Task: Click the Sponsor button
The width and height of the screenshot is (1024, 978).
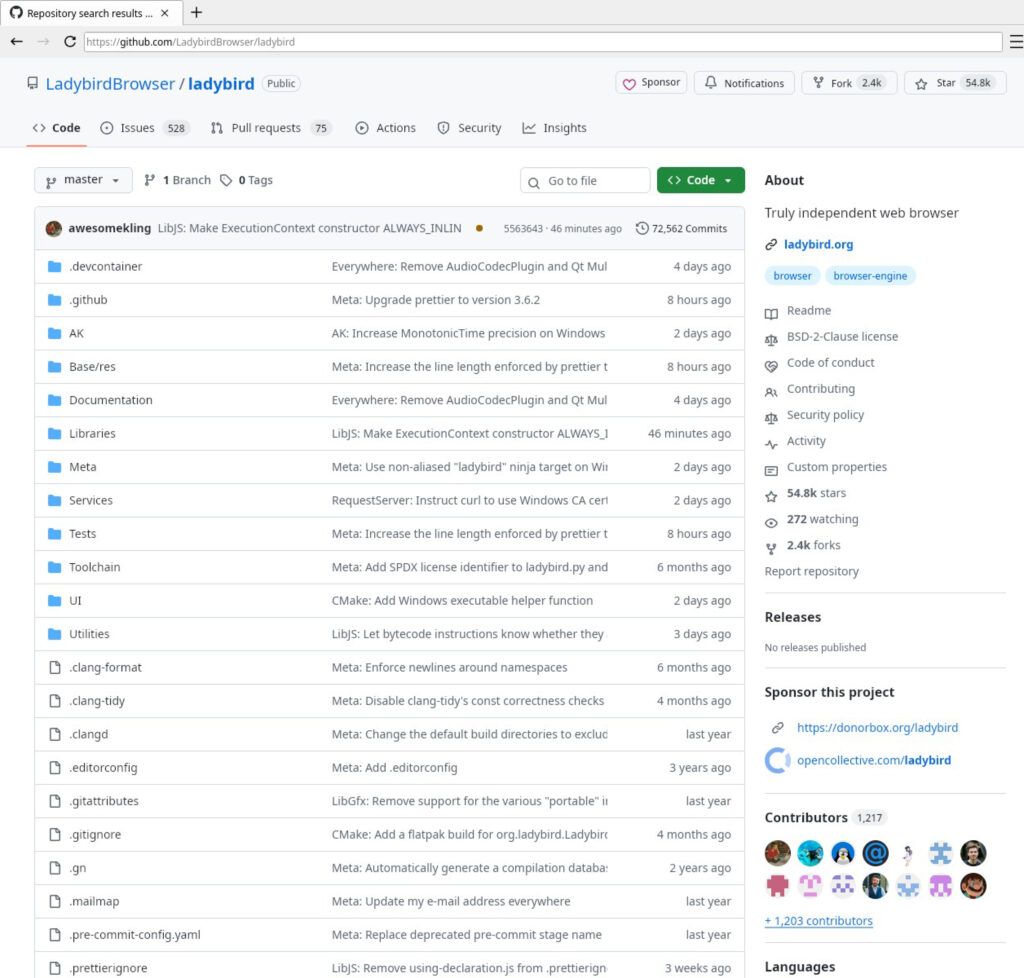Action: click(651, 83)
